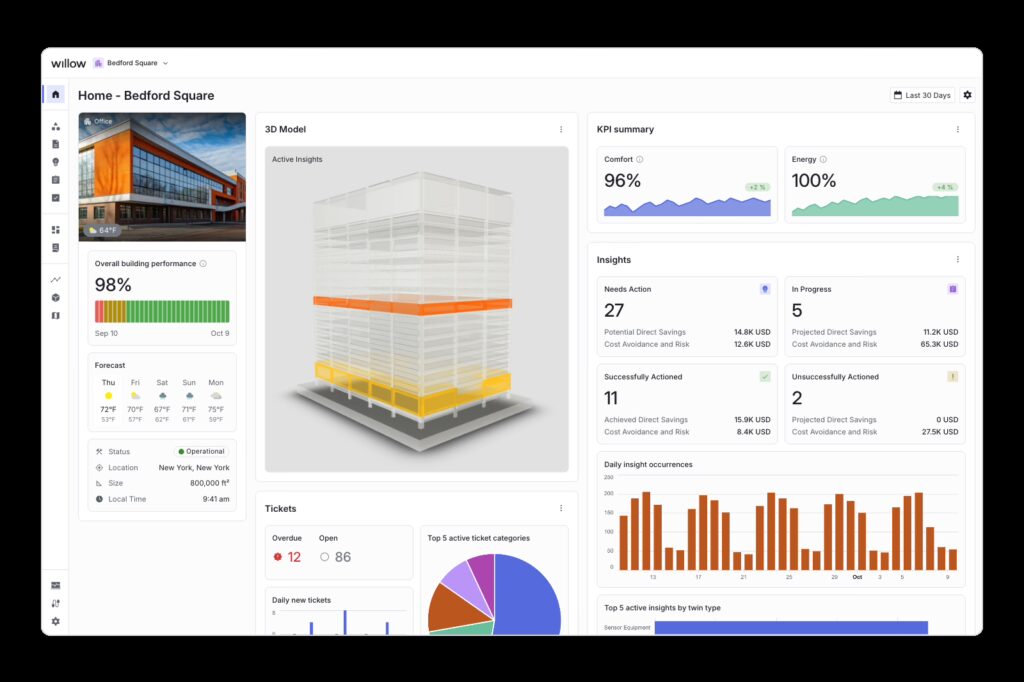Click the 64°F weather badge on building photo
The width and height of the screenshot is (1024, 682).
click(103, 231)
